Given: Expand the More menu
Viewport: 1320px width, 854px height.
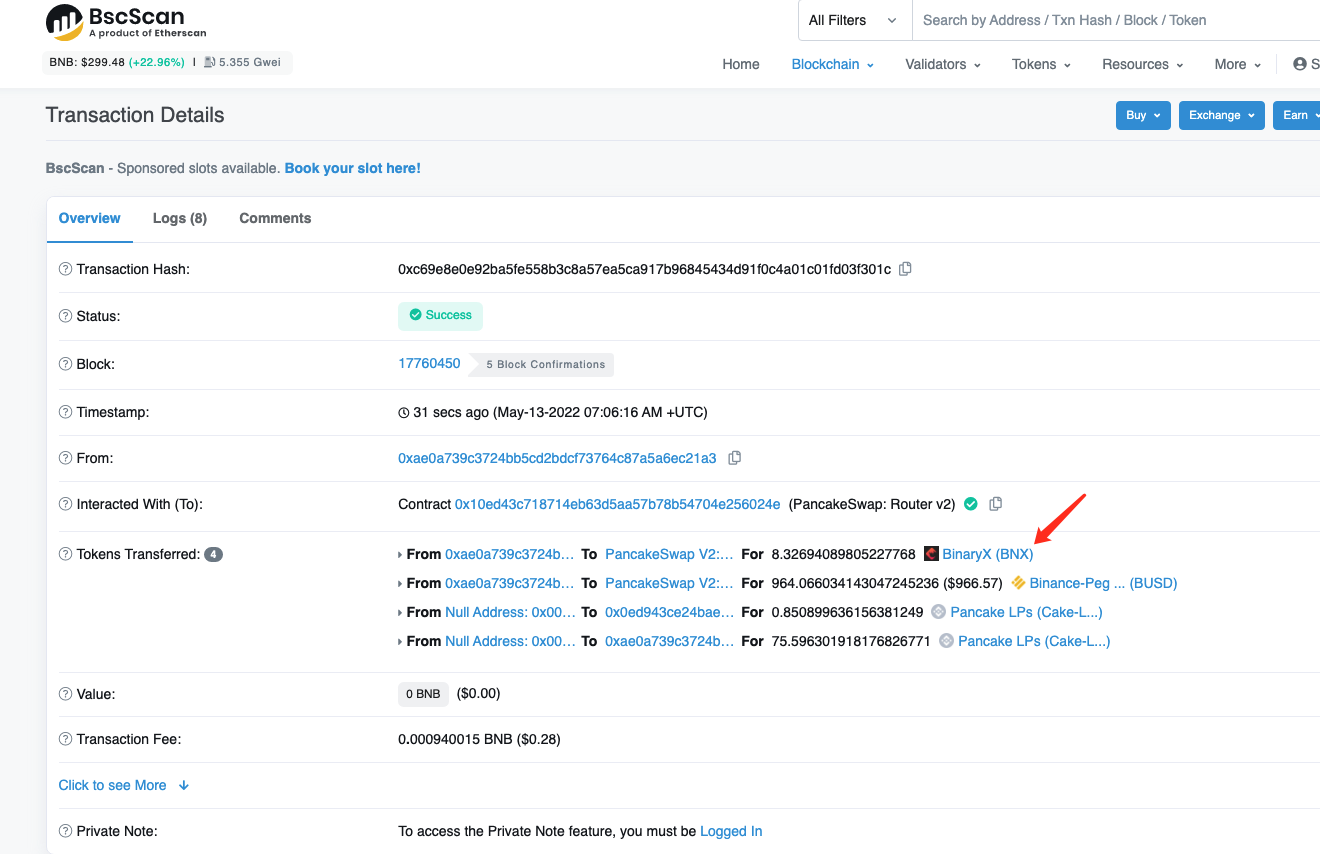Looking at the screenshot, I should tap(1238, 64).
